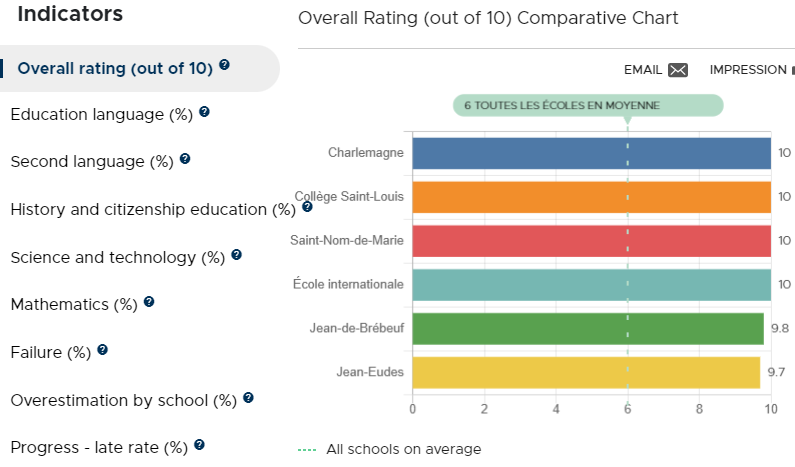
Task: Click the EMAIL text link
Action: [x=643, y=70]
